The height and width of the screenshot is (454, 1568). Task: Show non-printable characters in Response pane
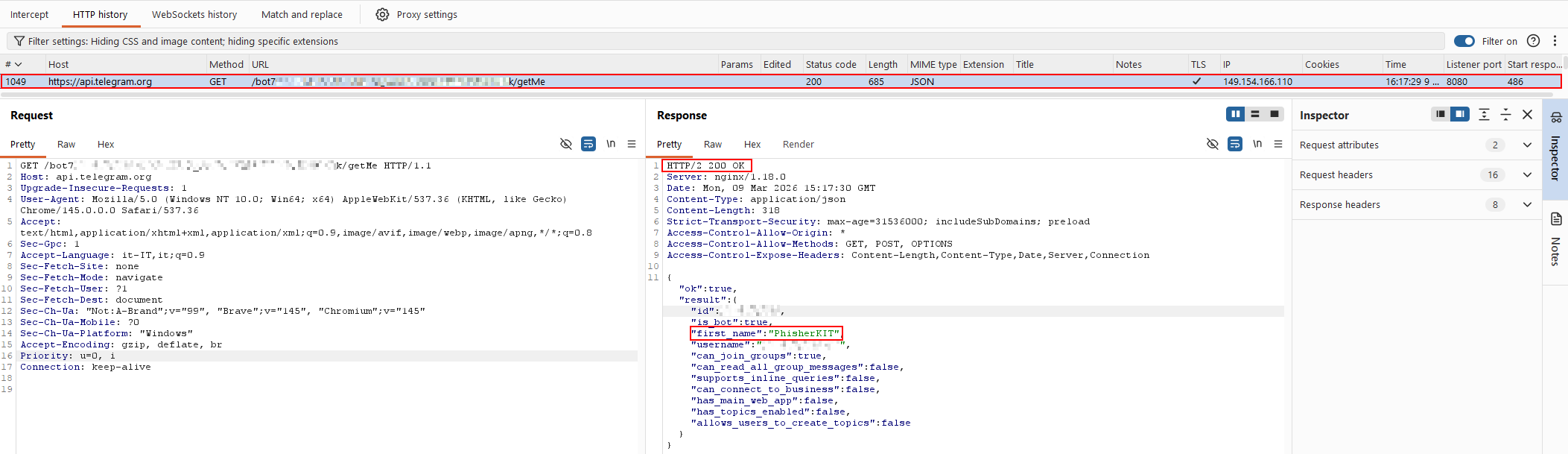(1257, 144)
